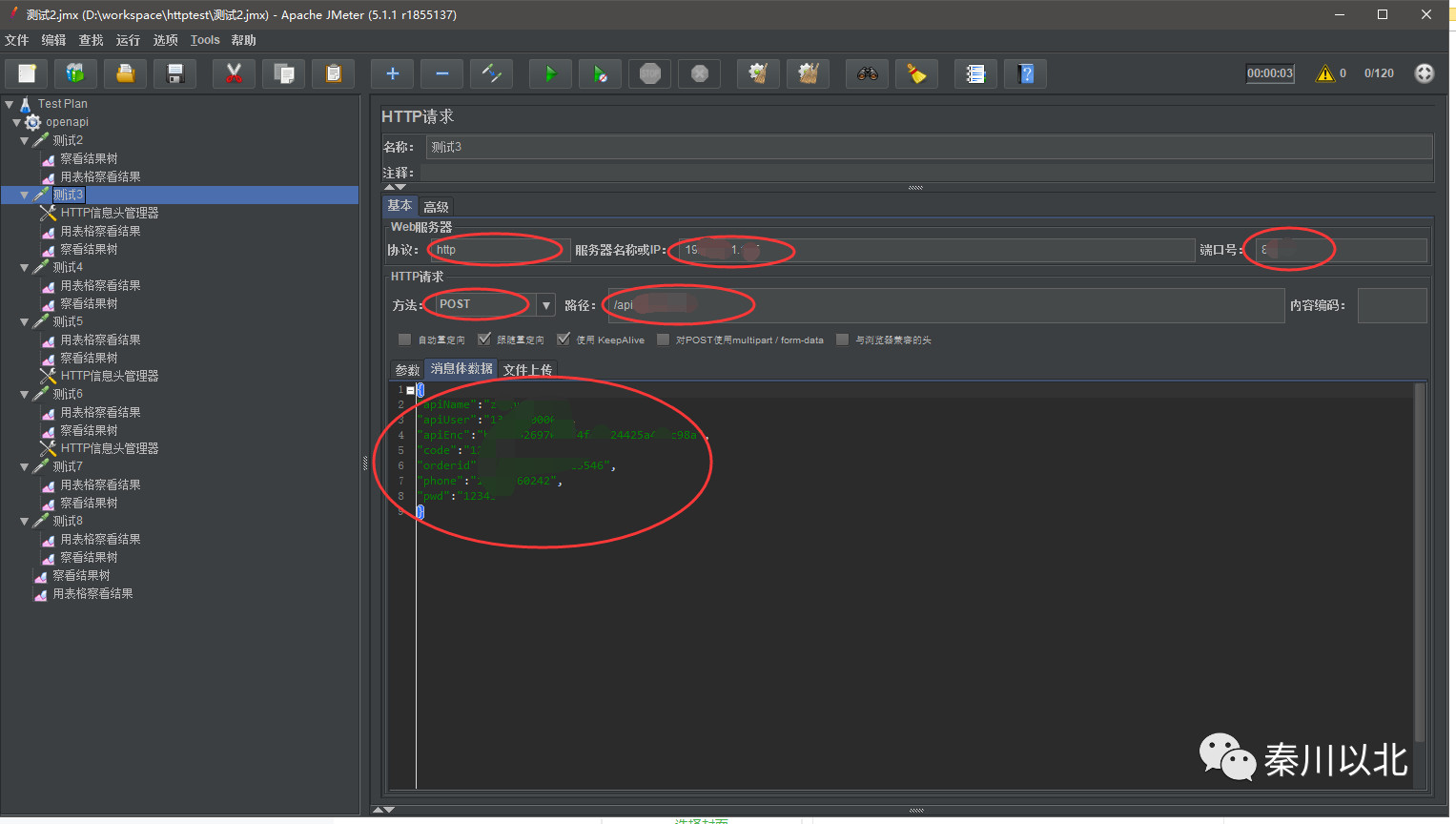Enable multipart/form-data for POST checkbox

(663, 340)
